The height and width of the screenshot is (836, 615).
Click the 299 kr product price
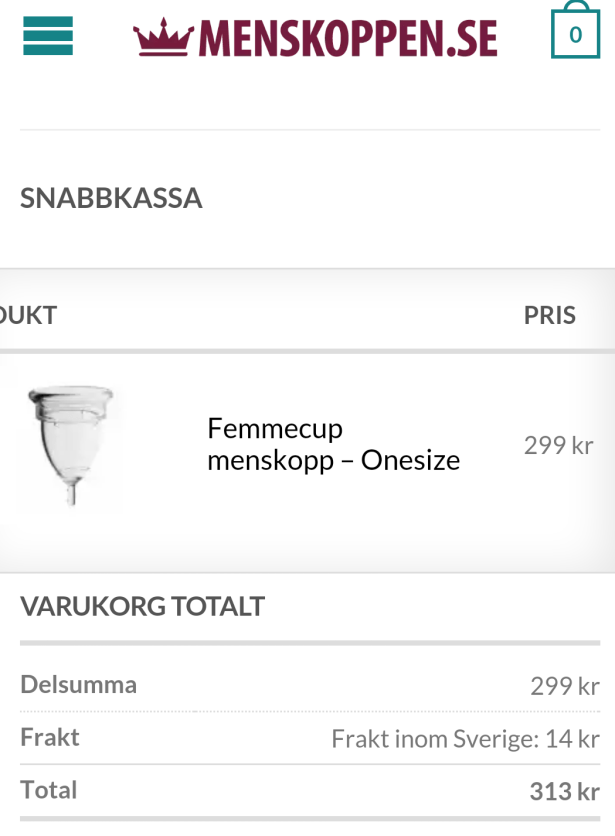point(558,445)
